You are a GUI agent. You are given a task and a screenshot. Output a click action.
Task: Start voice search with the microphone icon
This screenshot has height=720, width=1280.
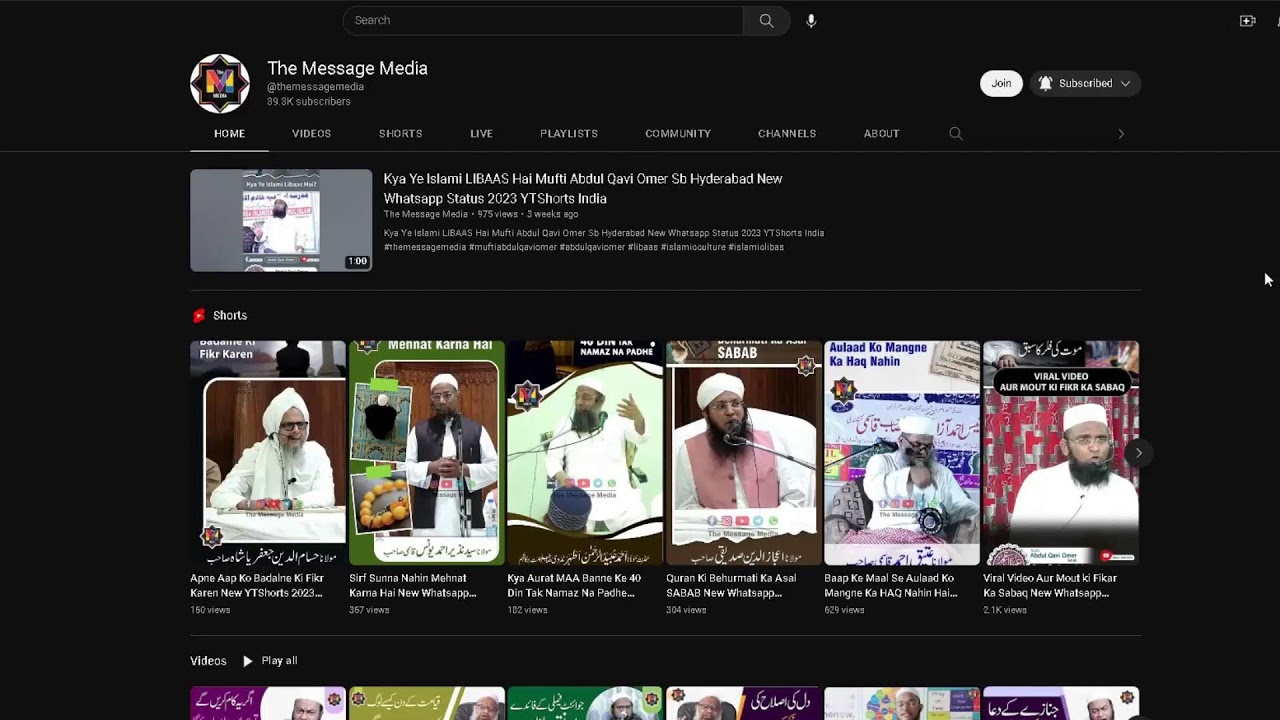point(811,21)
